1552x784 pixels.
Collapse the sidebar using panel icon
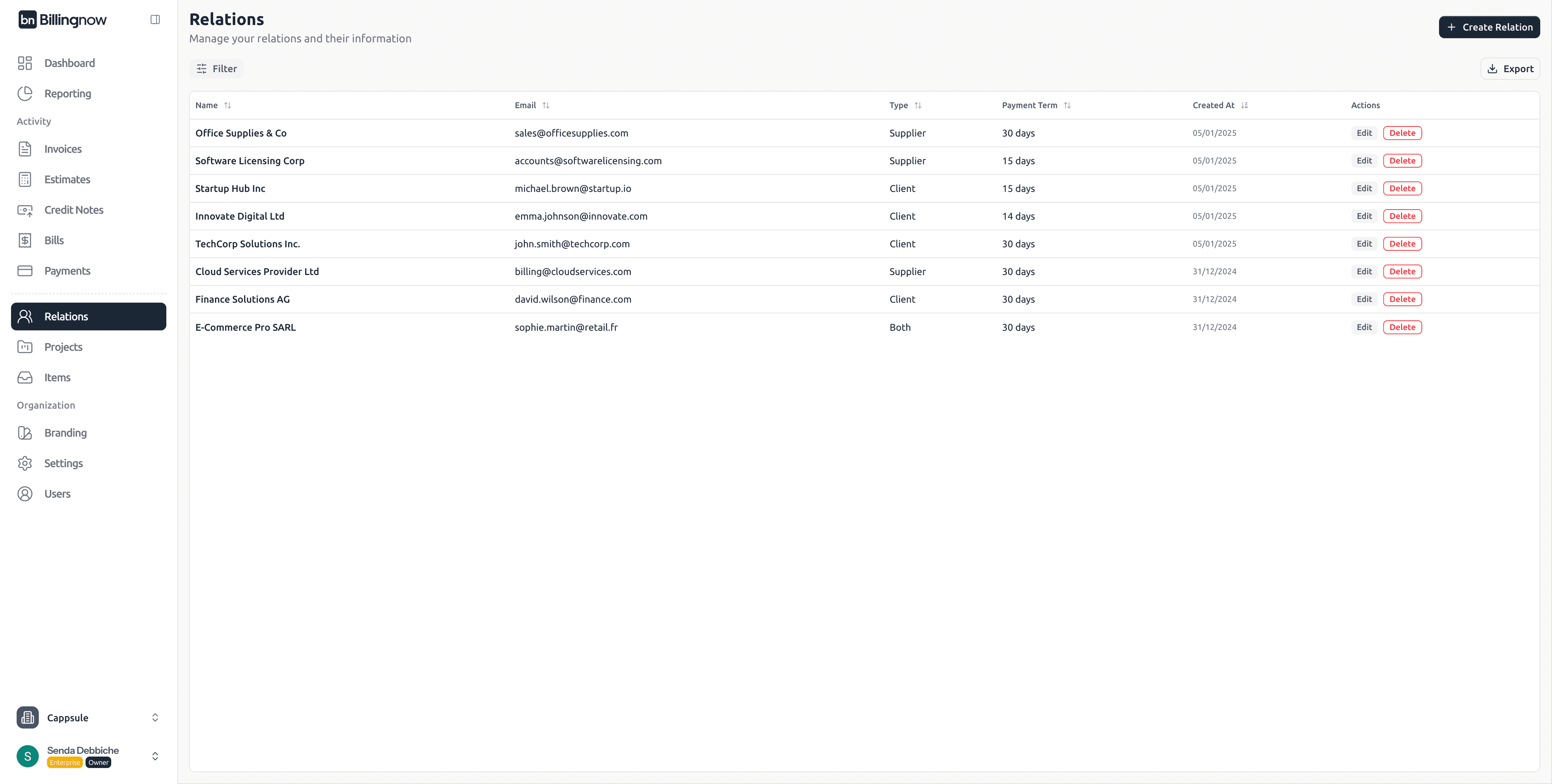tap(155, 20)
